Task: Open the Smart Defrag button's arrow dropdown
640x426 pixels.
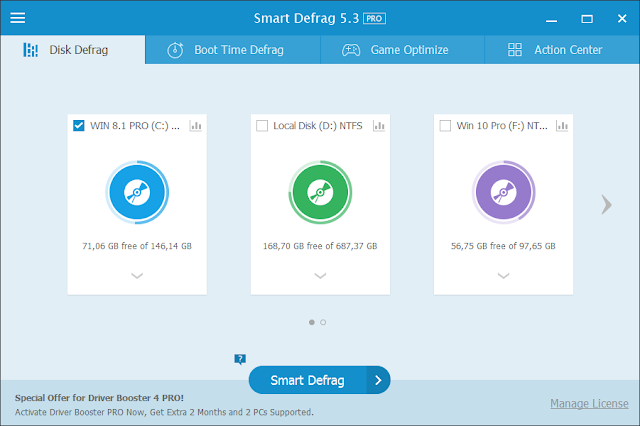Action: click(x=378, y=380)
